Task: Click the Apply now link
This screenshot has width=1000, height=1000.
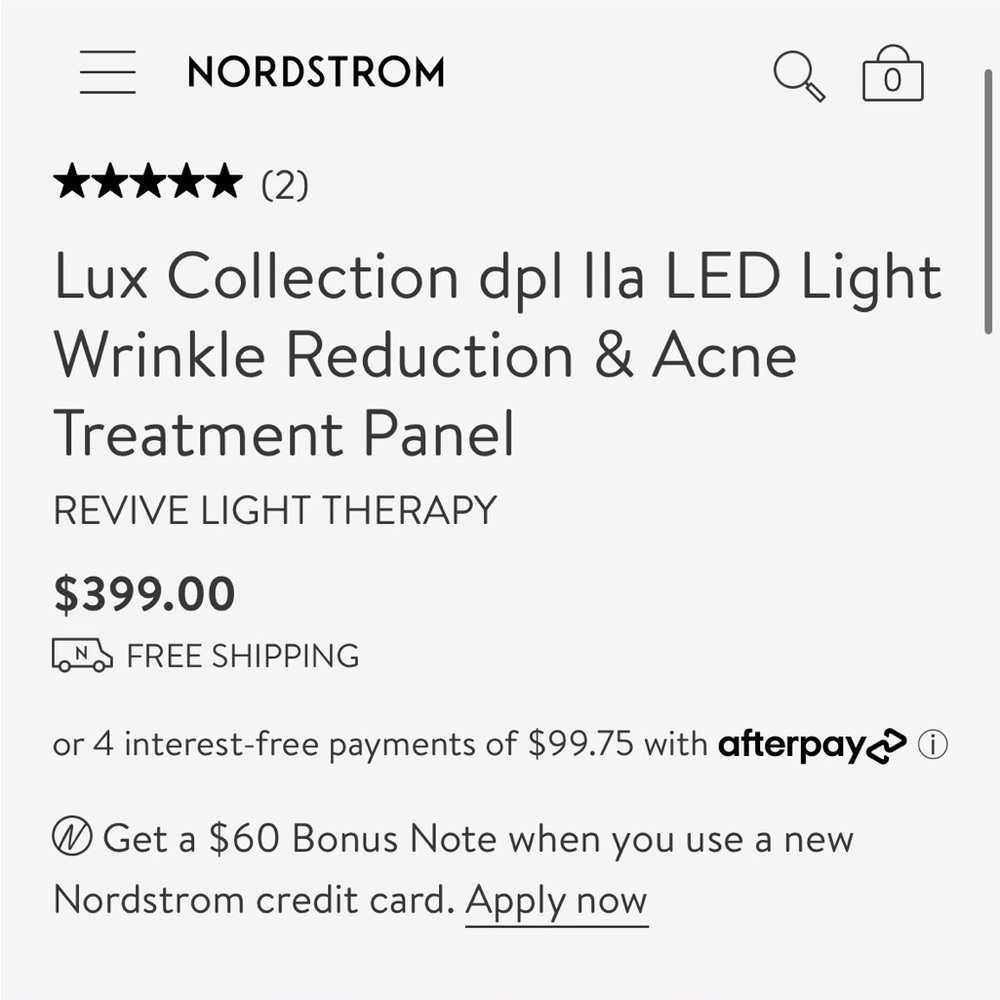Action: (x=557, y=901)
